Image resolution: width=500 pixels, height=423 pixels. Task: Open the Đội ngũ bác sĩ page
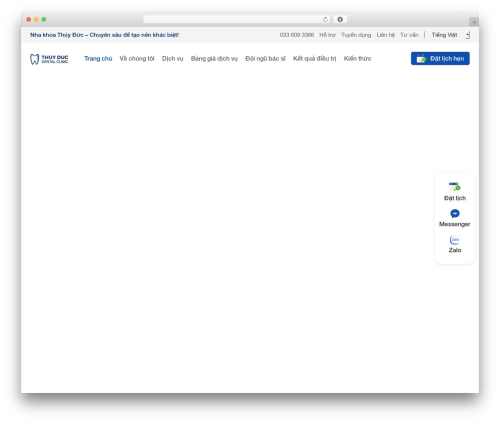pyautogui.click(x=265, y=59)
